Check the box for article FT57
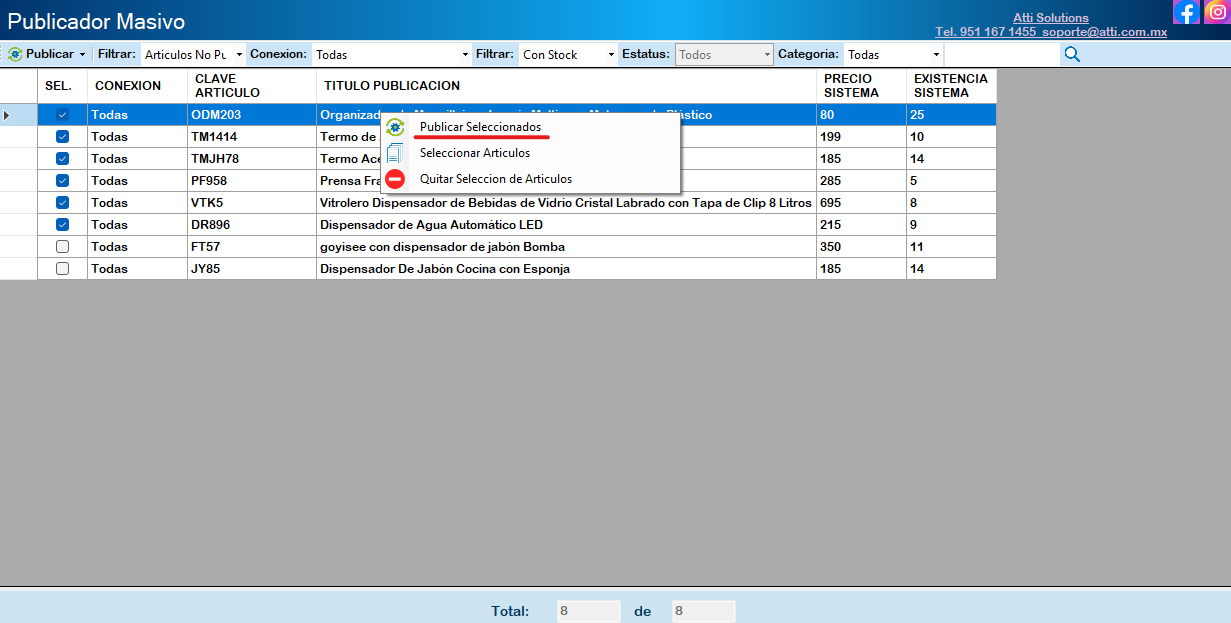This screenshot has width=1231, height=623. tap(62, 247)
